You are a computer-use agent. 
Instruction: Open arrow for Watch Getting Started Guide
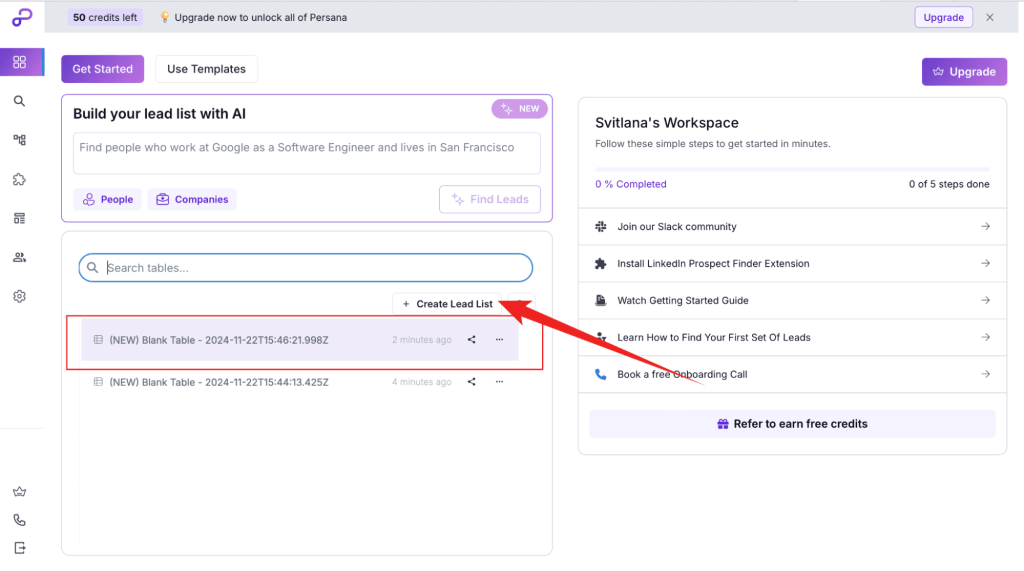[985, 300]
